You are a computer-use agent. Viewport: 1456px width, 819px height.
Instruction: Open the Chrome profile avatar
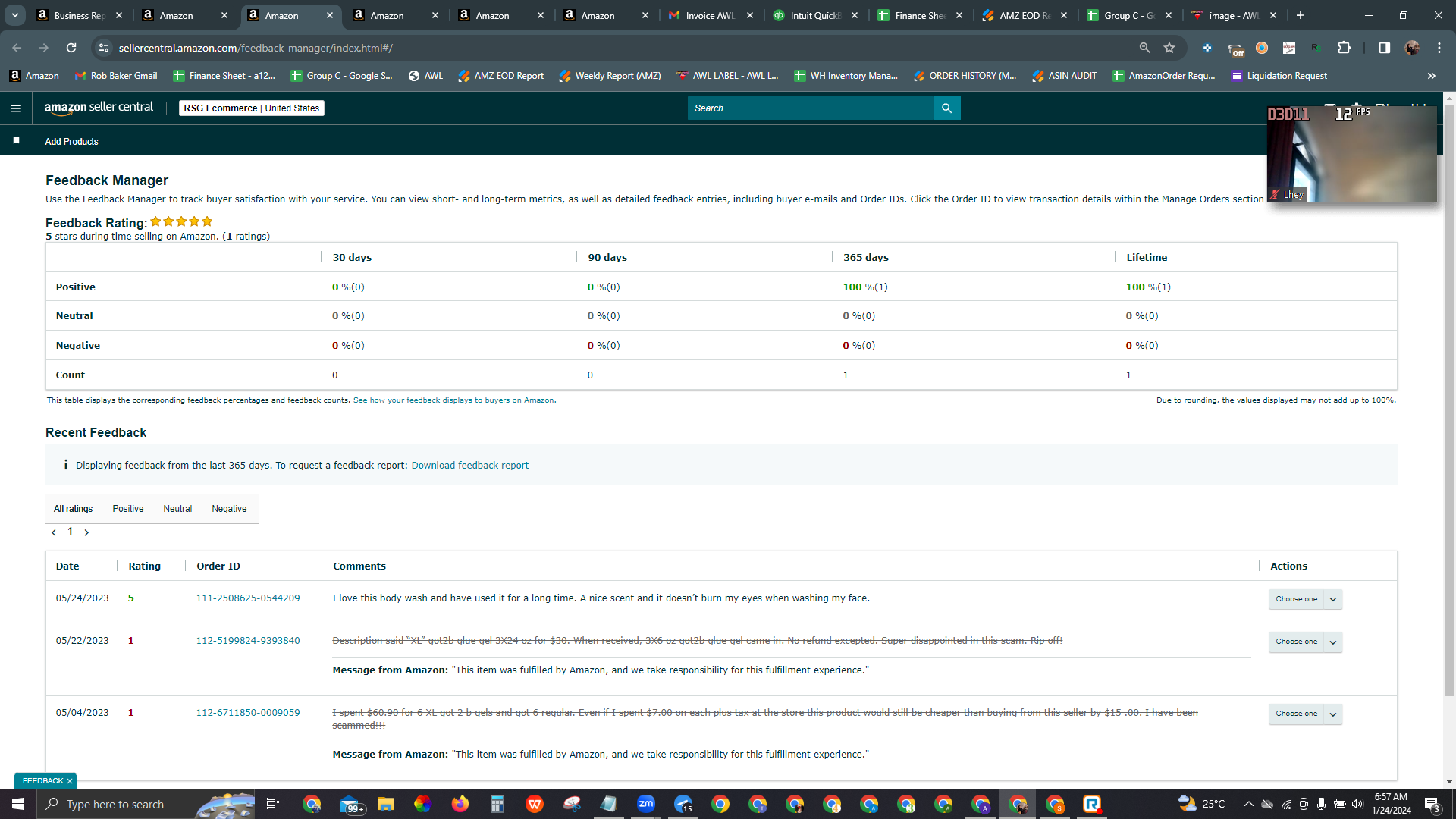[1412, 48]
